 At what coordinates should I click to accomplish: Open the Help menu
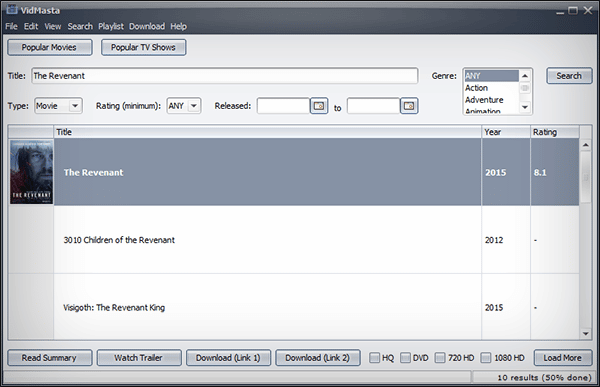tap(178, 26)
